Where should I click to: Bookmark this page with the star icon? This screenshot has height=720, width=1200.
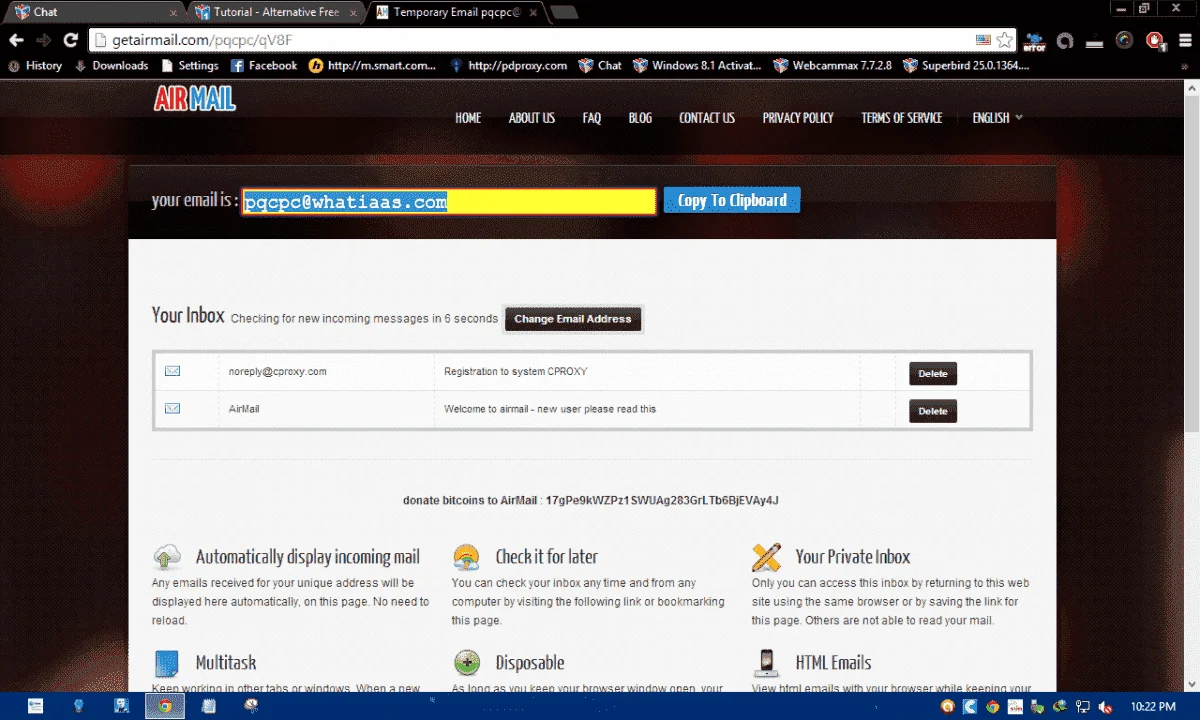pyautogui.click(x=1004, y=40)
